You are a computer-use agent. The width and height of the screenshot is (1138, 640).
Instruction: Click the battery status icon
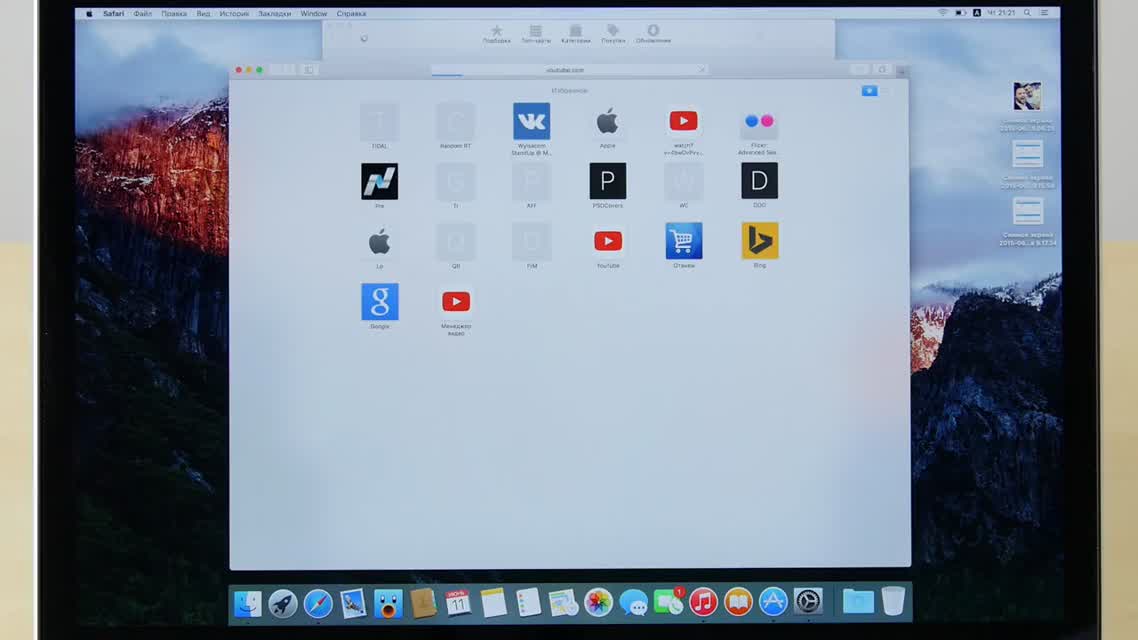pyautogui.click(x=960, y=13)
